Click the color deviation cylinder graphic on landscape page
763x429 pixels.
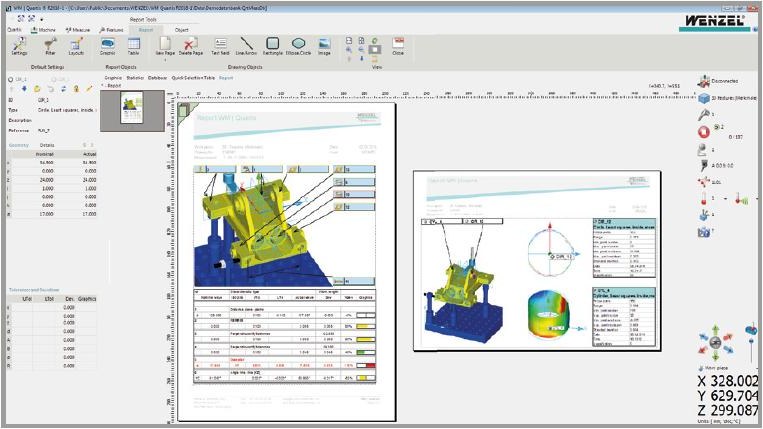point(550,315)
